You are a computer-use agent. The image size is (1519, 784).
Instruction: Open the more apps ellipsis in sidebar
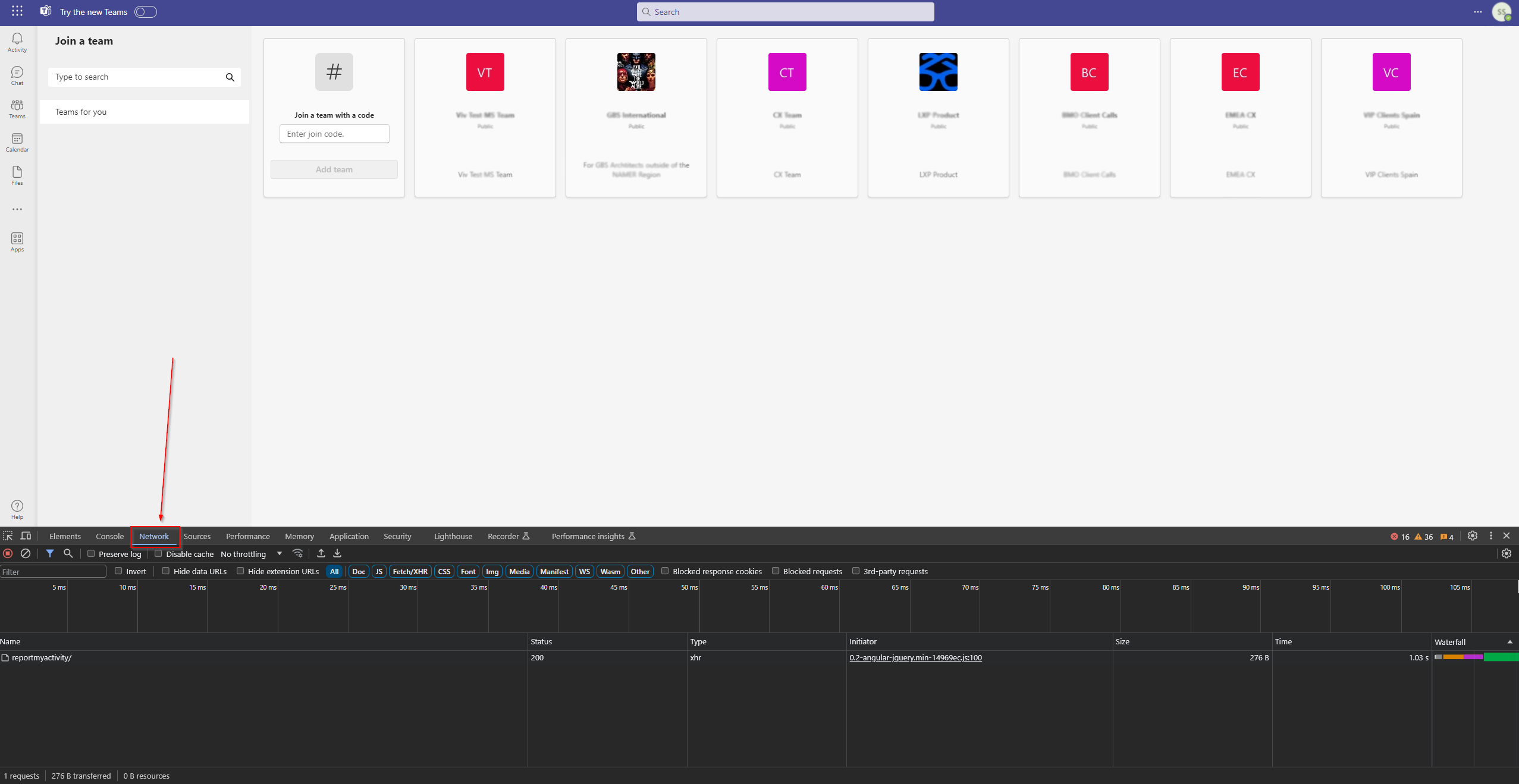point(17,209)
